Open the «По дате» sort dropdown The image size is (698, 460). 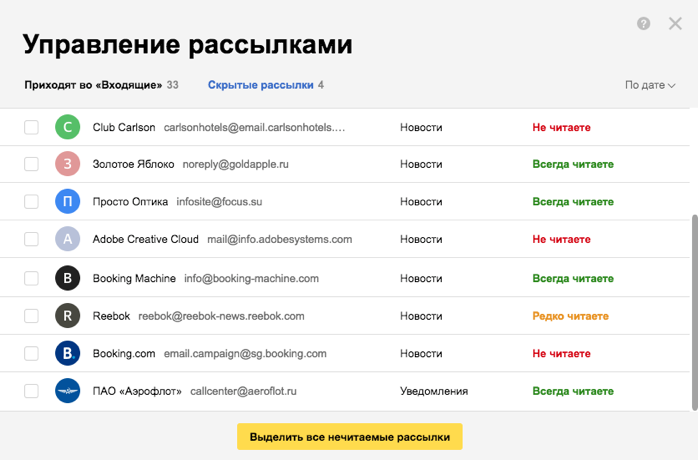(x=650, y=85)
